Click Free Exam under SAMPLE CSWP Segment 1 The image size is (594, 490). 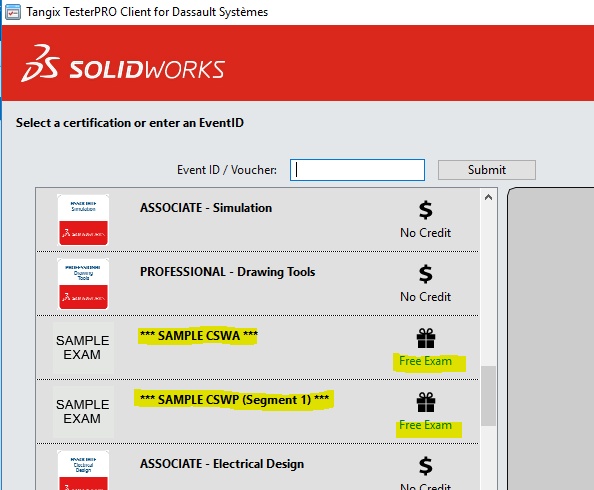click(x=425, y=425)
